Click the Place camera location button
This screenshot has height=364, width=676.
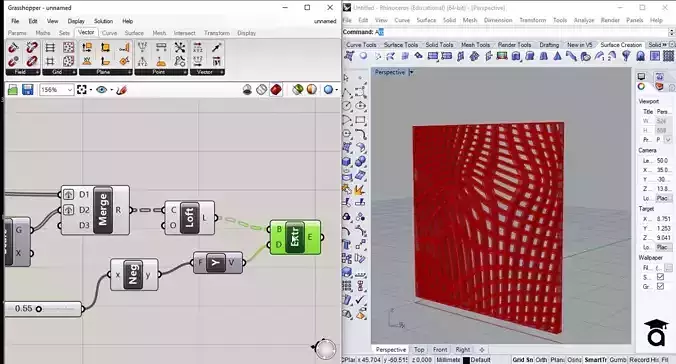pos(662,198)
